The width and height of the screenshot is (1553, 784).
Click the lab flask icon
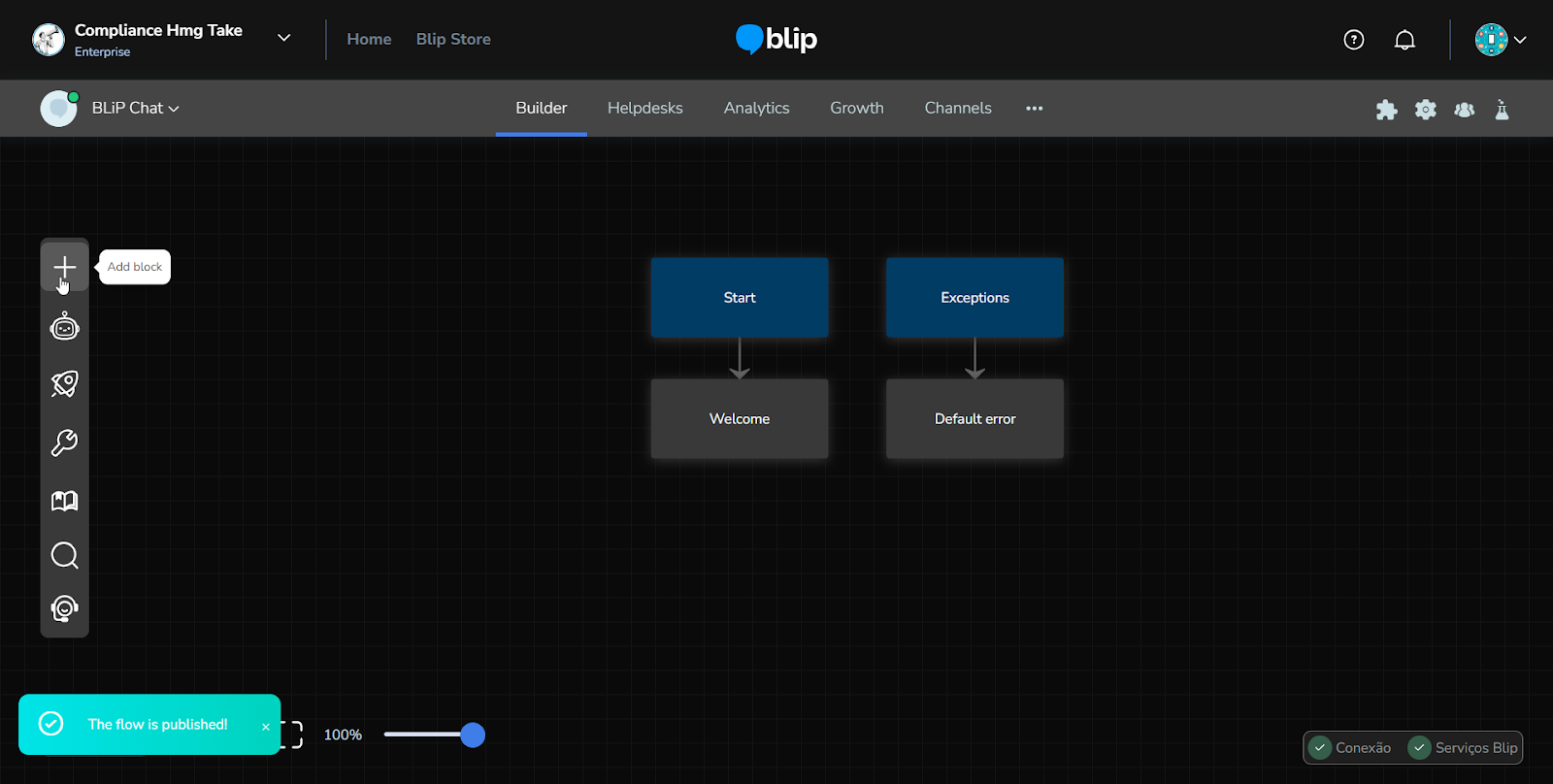tap(1502, 110)
